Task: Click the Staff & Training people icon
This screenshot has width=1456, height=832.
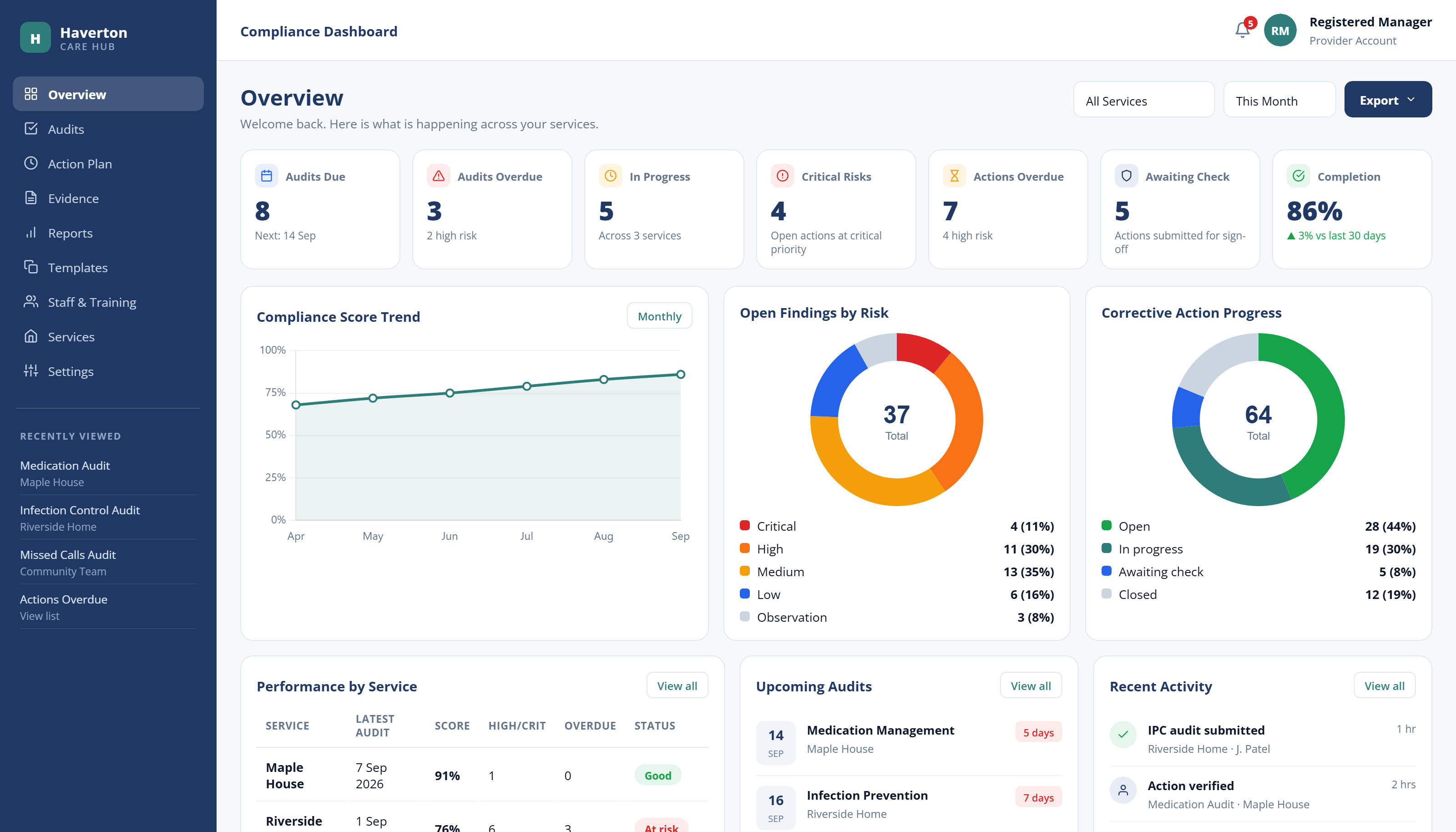Action: coord(31,302)
